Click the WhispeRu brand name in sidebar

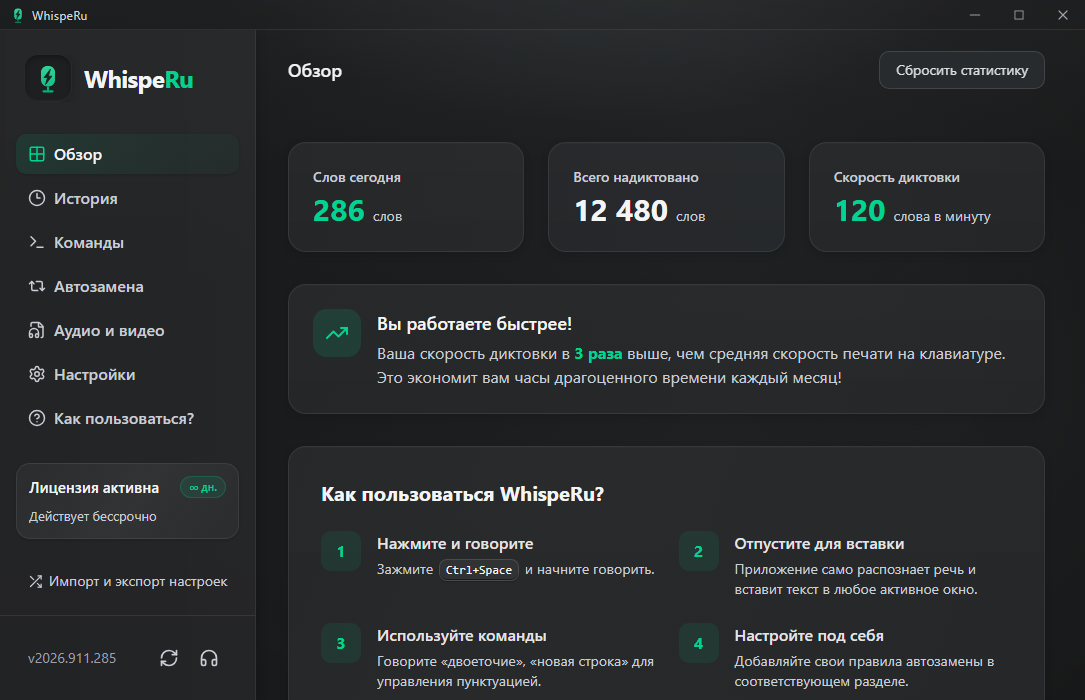point(138,80)
